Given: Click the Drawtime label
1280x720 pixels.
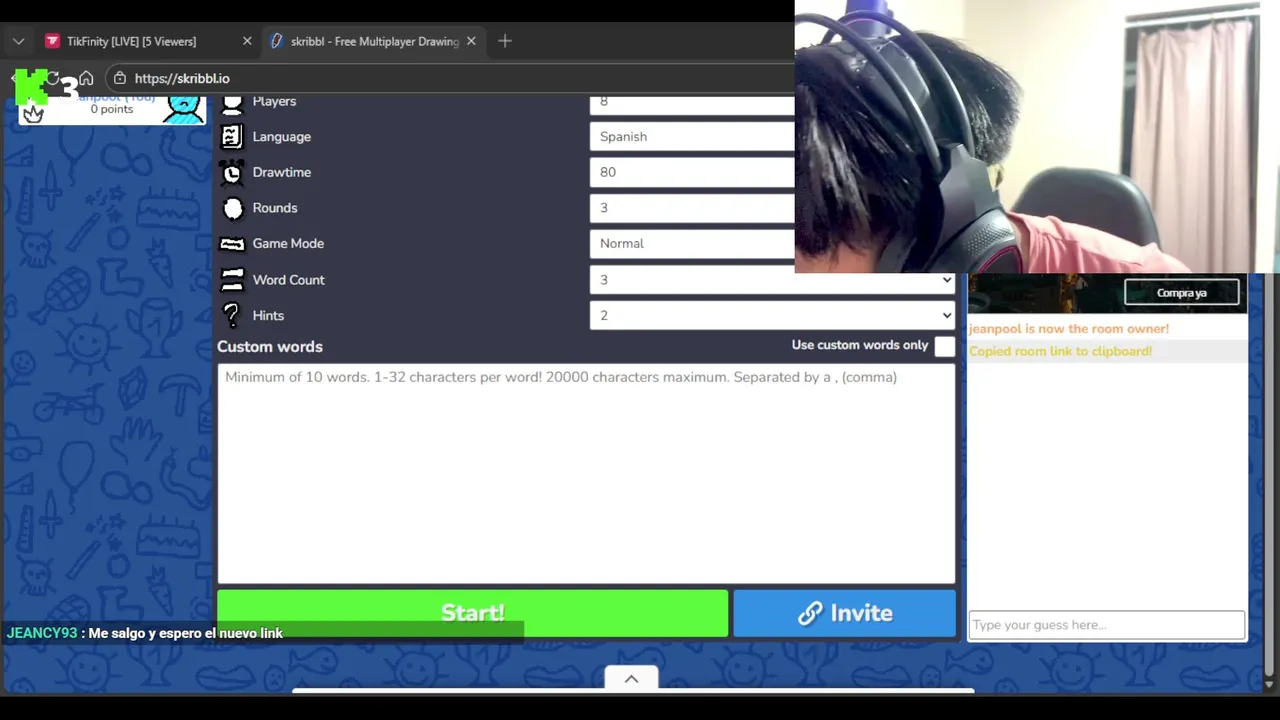Looking at the screenshot, I should tap(282, 172).
